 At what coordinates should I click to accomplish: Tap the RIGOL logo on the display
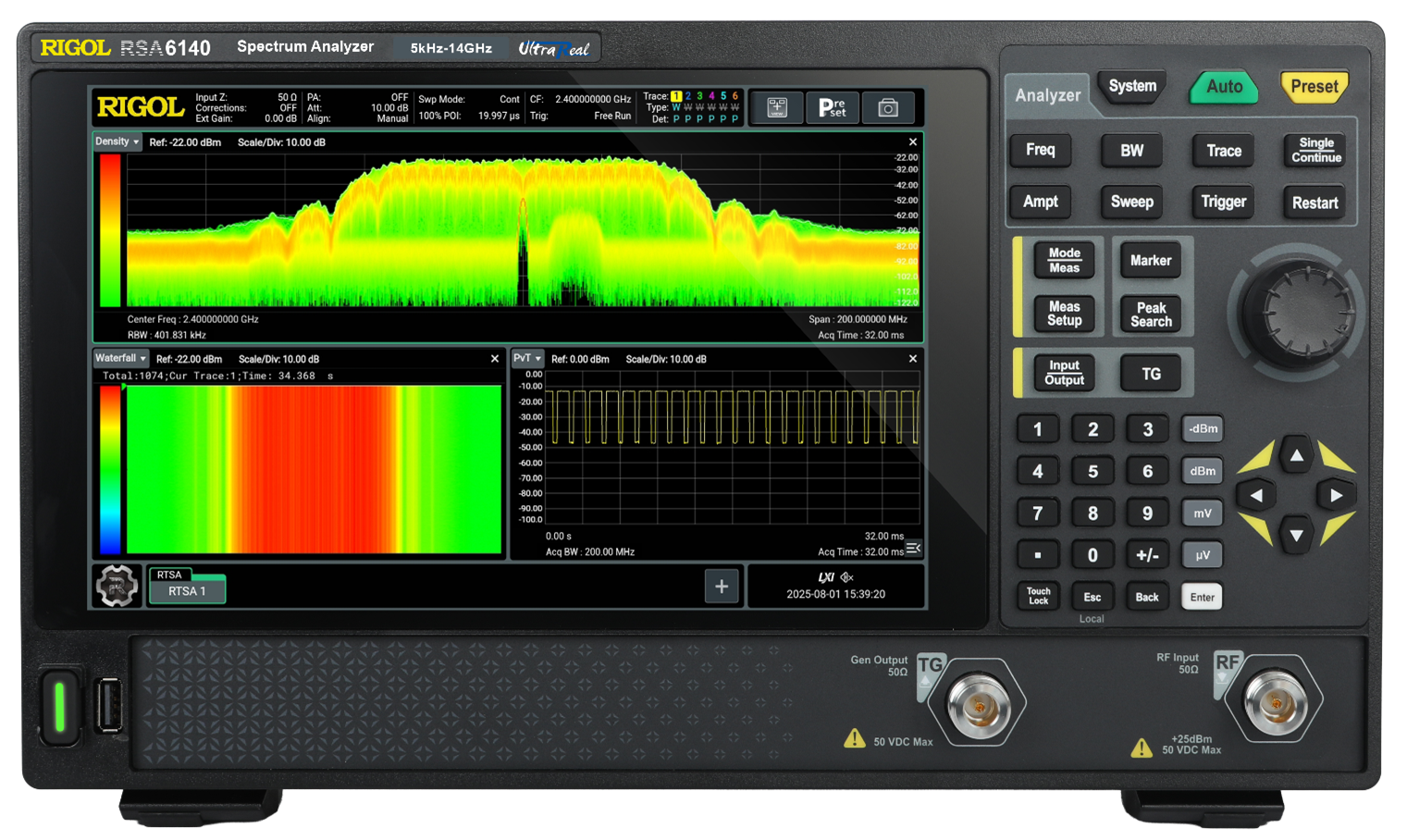coord(141,107)
